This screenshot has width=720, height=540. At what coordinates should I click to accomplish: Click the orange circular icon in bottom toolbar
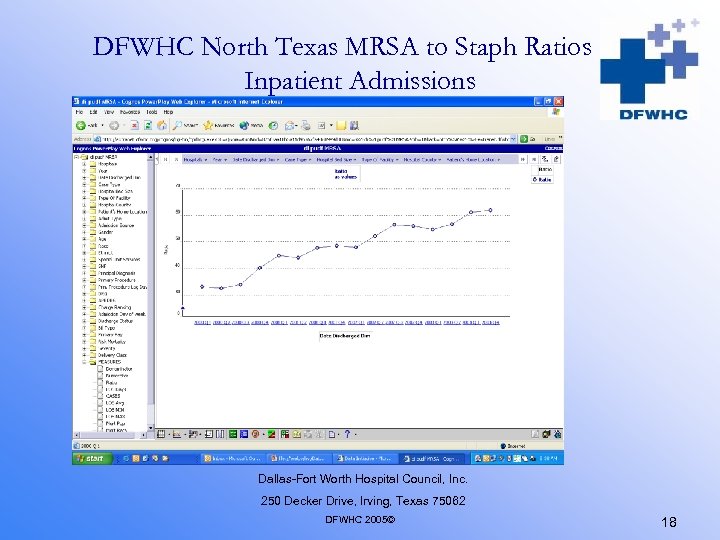tap(255, 434)
